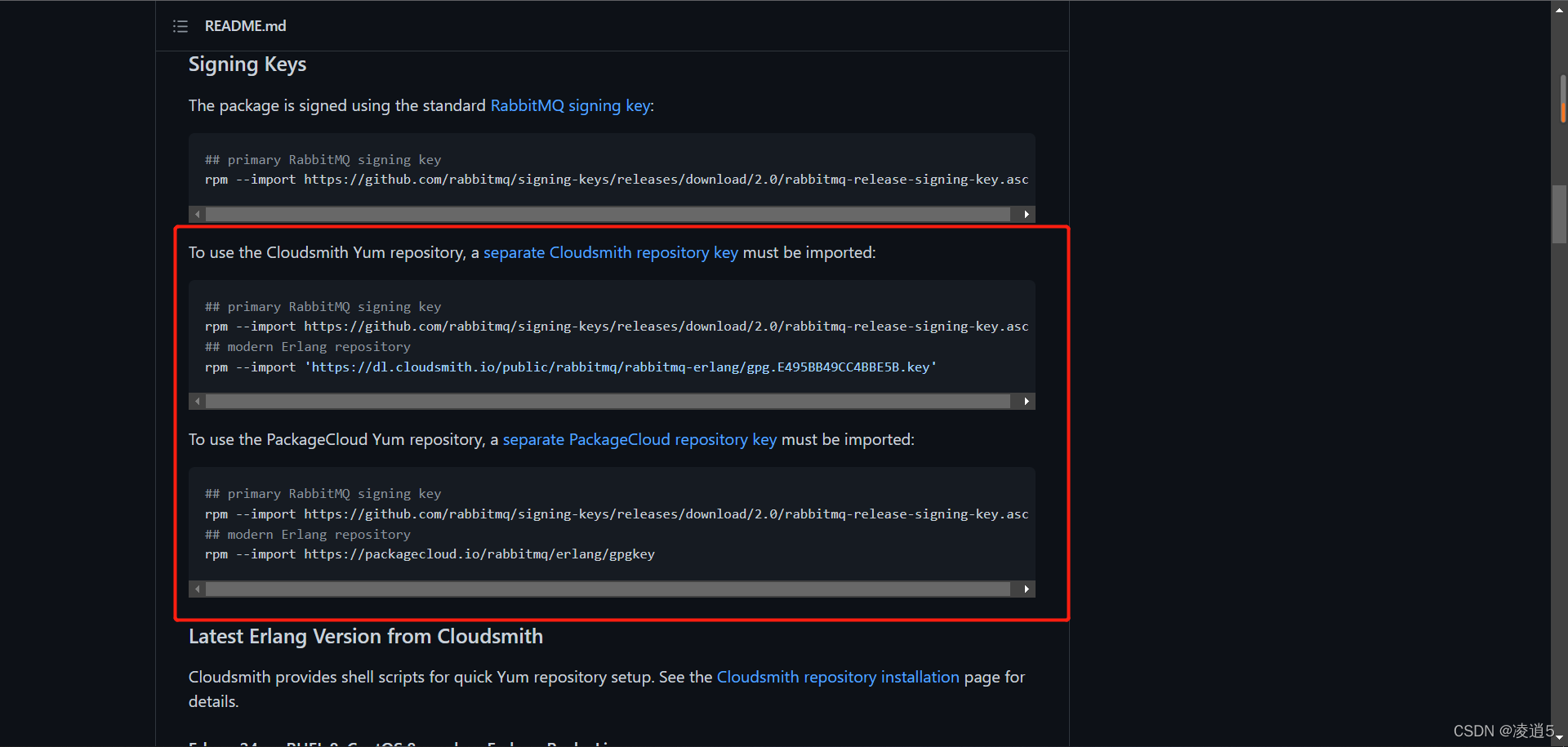The width and height of the screenshot is (1568, 747).
Task: Click the Signing Keys heading
Action: (247, 64)
